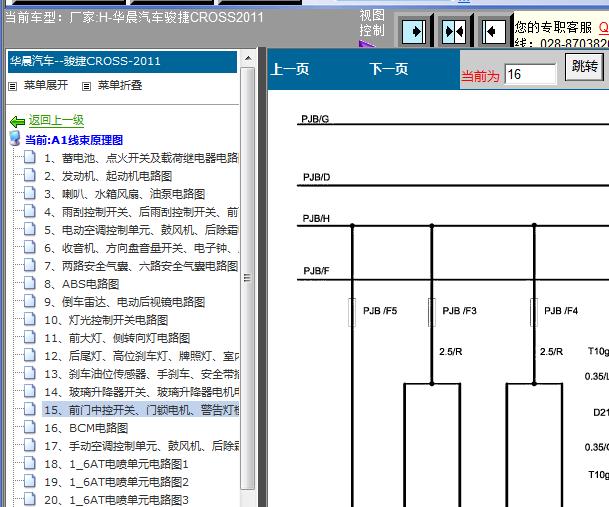Open 17、手动空调控制单元 entry
The width and height of the screenshot is (609, 507).
tap(141, 446)
